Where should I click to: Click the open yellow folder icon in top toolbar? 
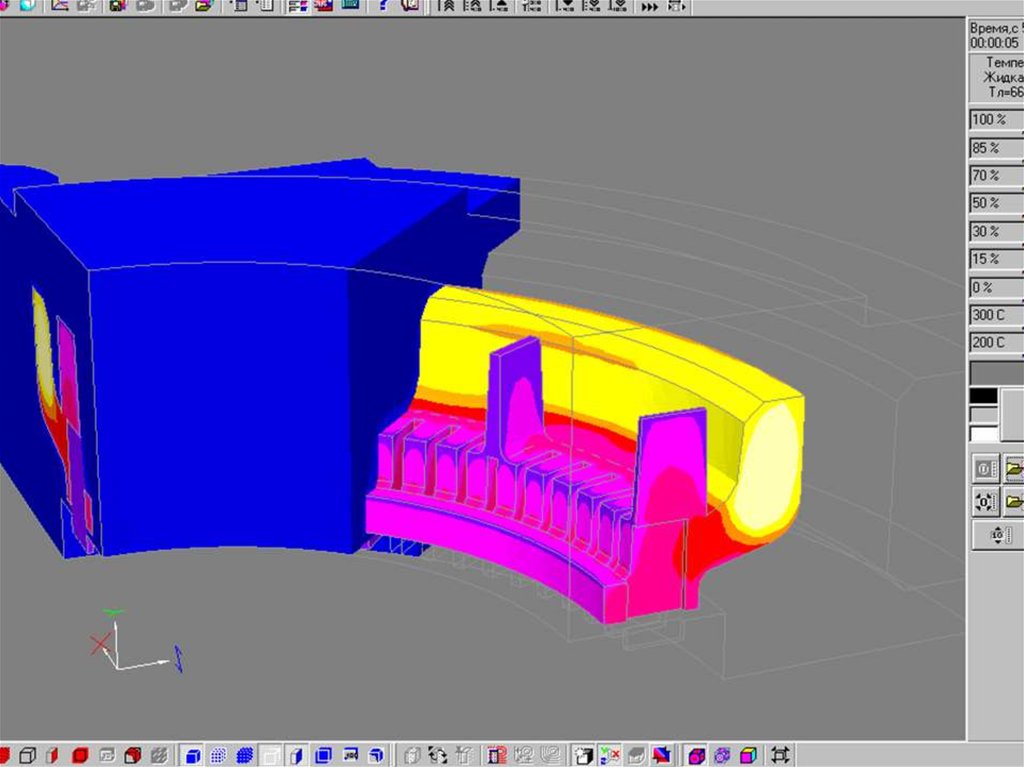point(204,6)
